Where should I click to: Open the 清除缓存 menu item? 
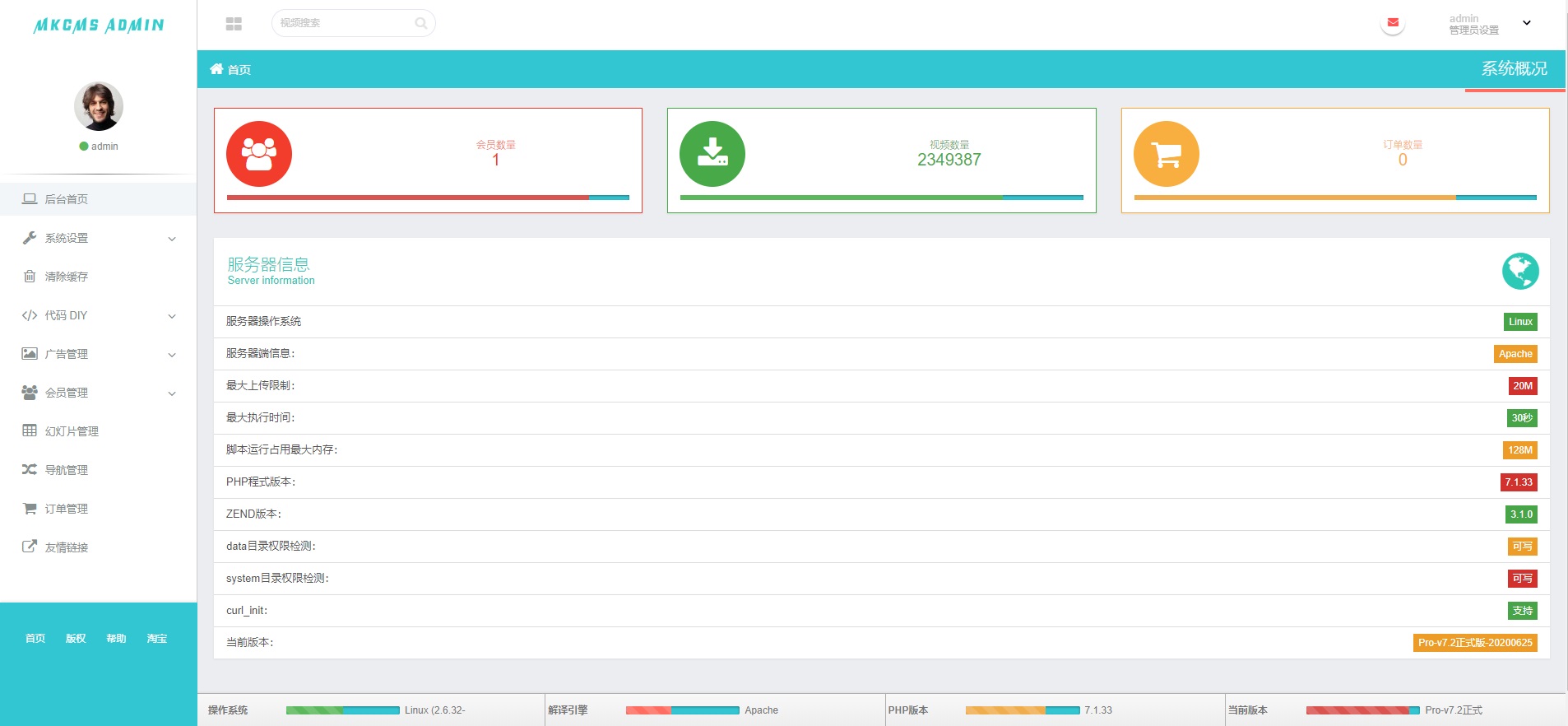[98, 277]
